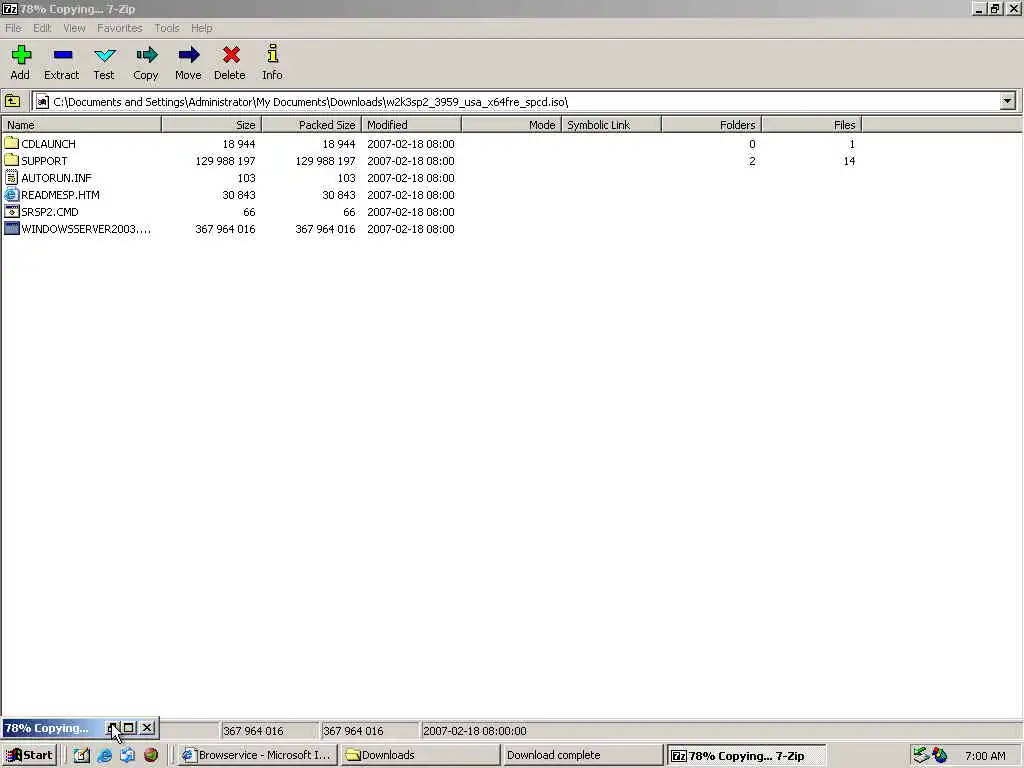Select READMESP.HTM file name
The image size is (1024, 768).
click(x=60, y=195)
